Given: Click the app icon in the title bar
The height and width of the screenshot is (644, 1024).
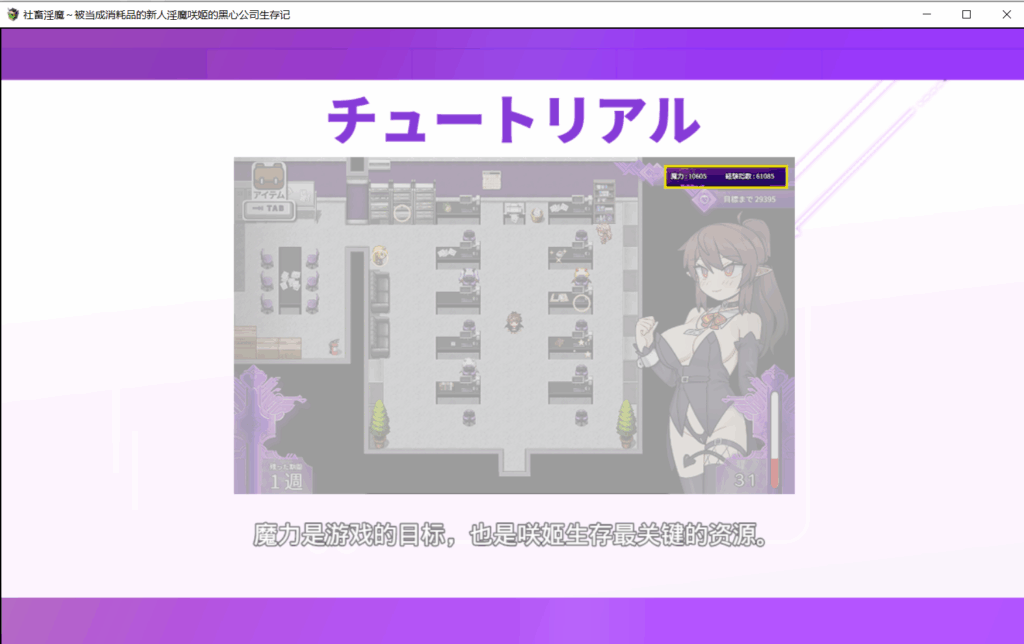Looking at the screenshot, I should pos(12,14).
